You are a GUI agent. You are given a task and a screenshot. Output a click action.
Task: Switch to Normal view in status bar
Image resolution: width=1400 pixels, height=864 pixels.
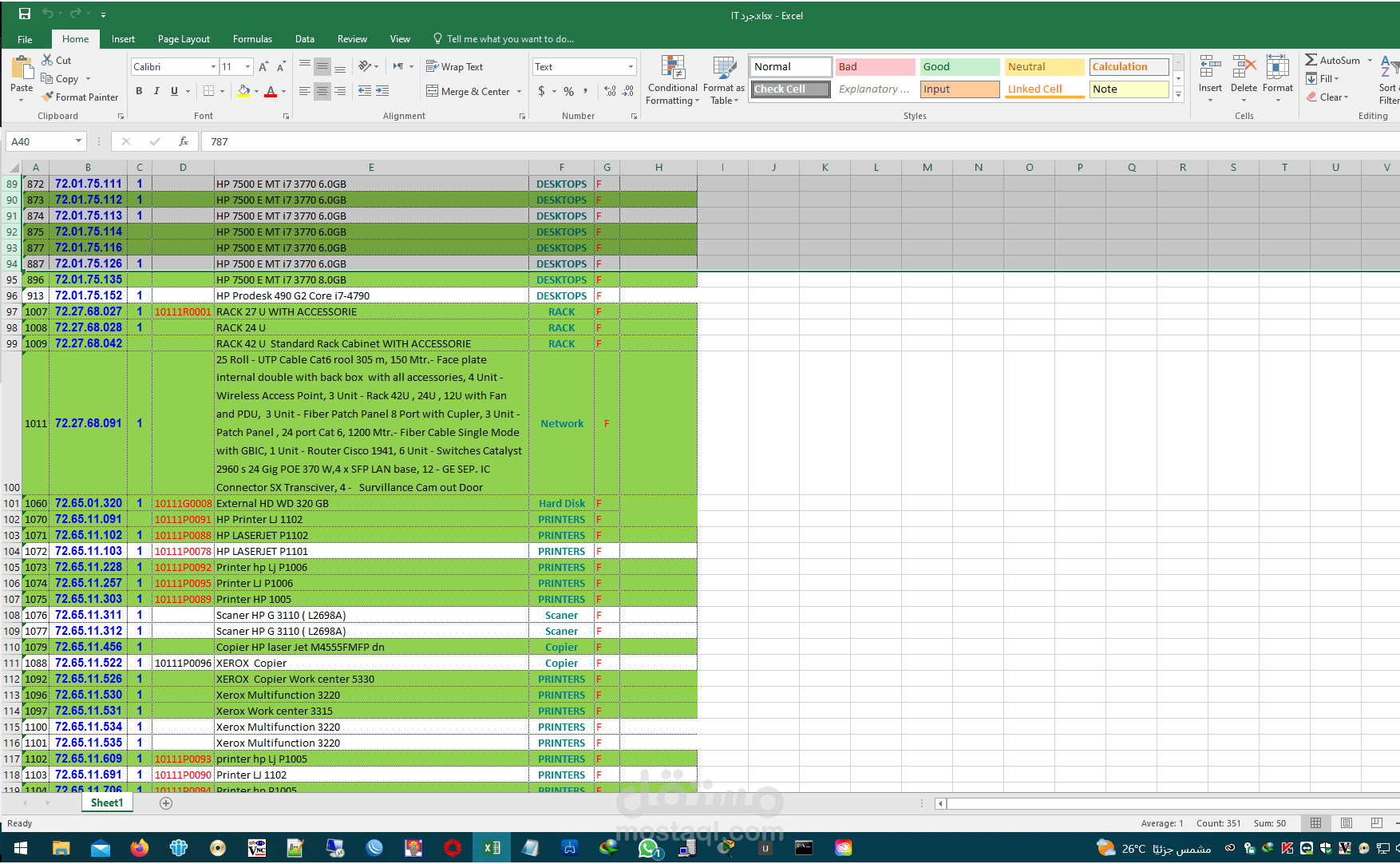[1316, 823]
